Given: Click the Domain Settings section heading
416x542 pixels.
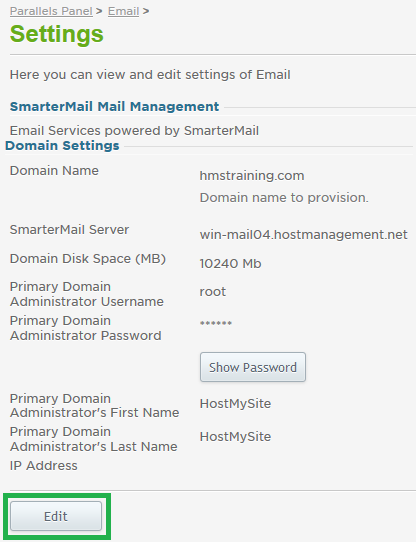Looking at the screenshot, I should click(62, 146).
